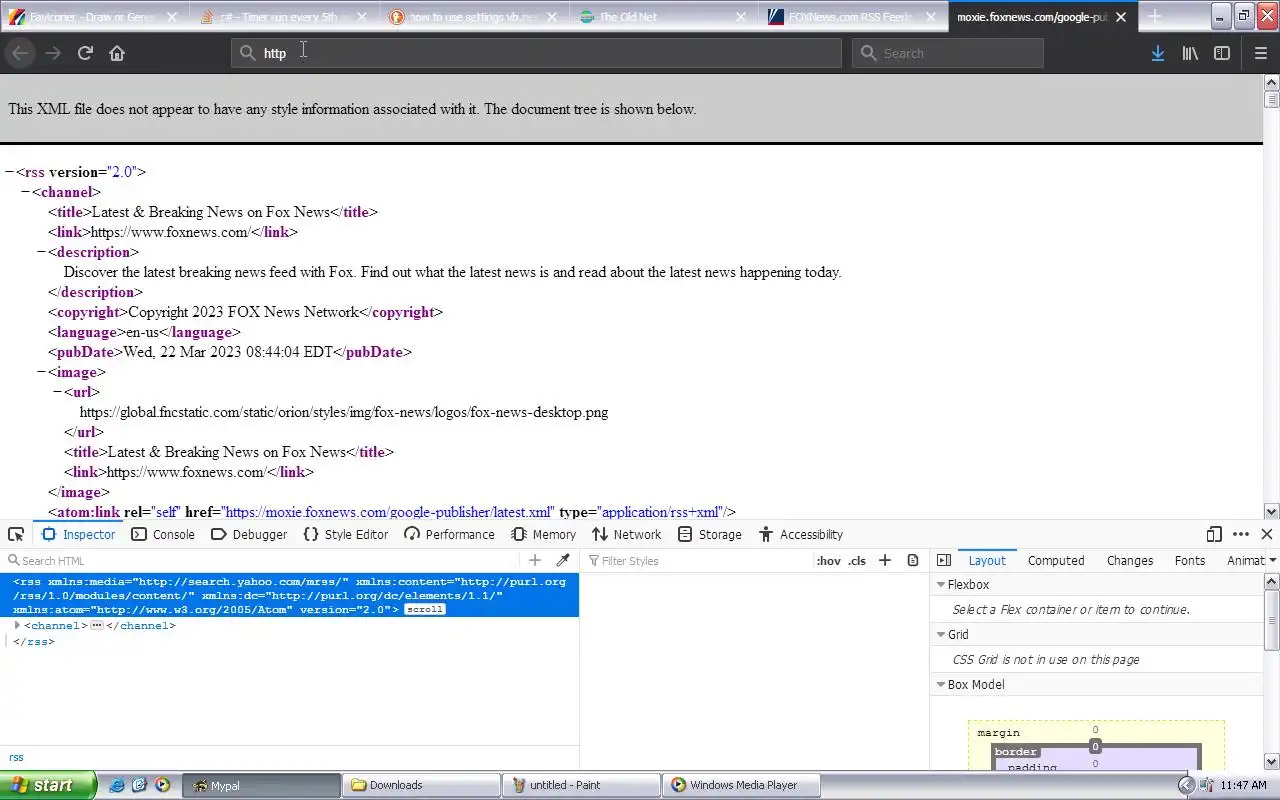The width and height of the screenshot is (1280, 800).
Task: Add a new style rule
Action: coord(884,560)
